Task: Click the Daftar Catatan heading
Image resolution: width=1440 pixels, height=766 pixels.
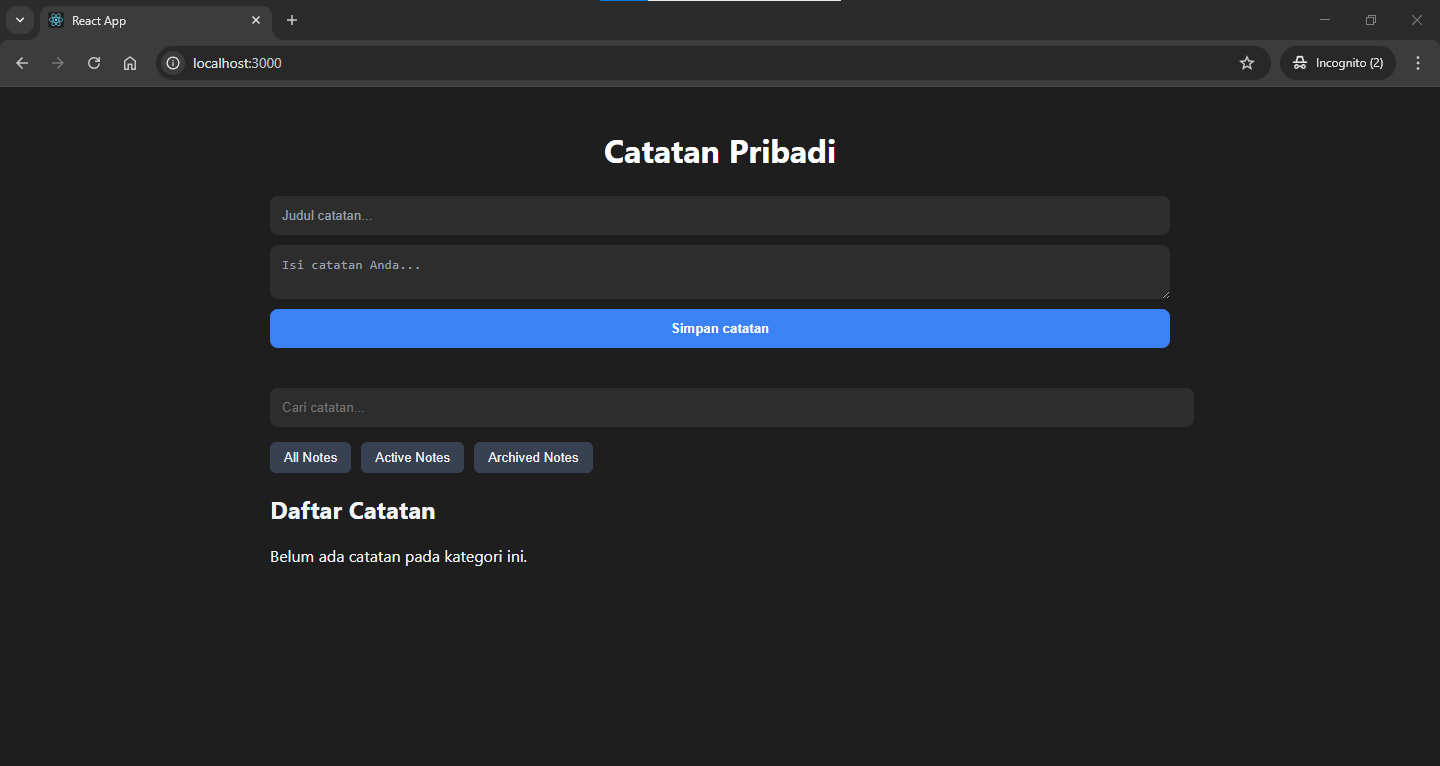Action: [x=352, y=510]
